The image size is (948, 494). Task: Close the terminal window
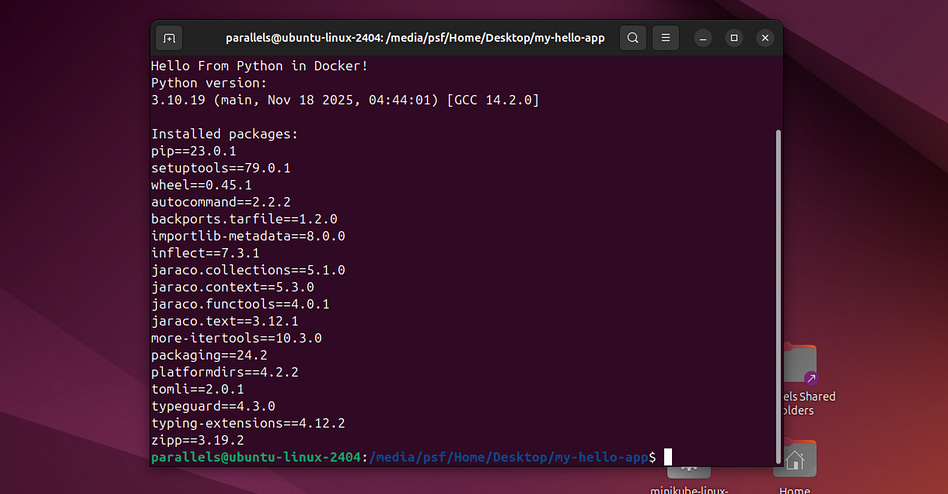point(765,38)
